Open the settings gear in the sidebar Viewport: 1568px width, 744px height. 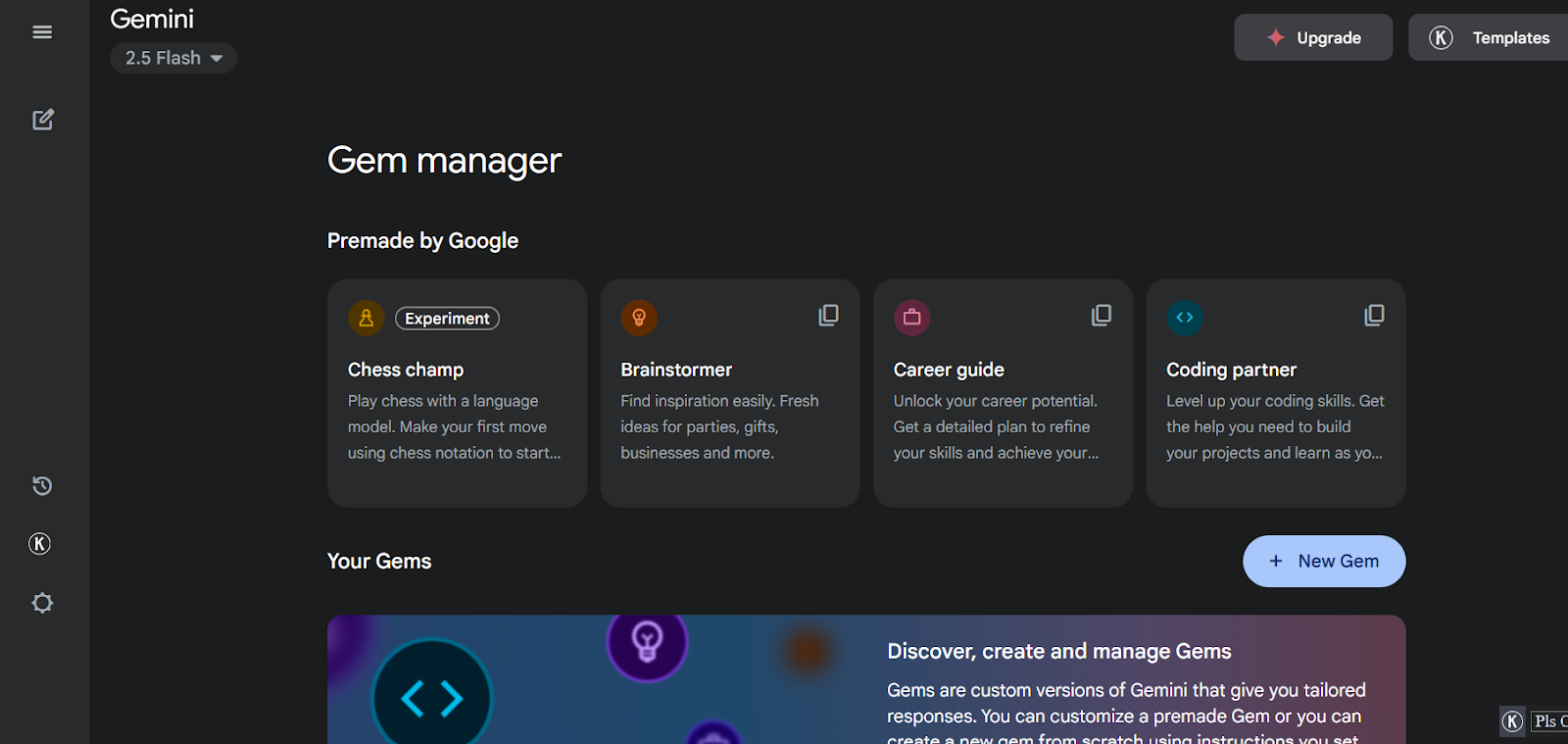[x=42, y=603]
